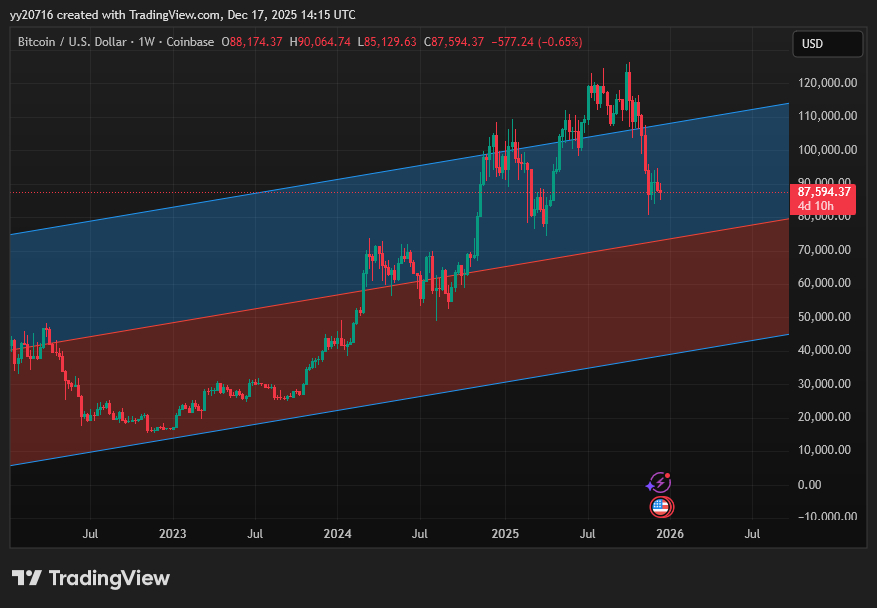Click the low value L85,129.63

tap(388, 42)
